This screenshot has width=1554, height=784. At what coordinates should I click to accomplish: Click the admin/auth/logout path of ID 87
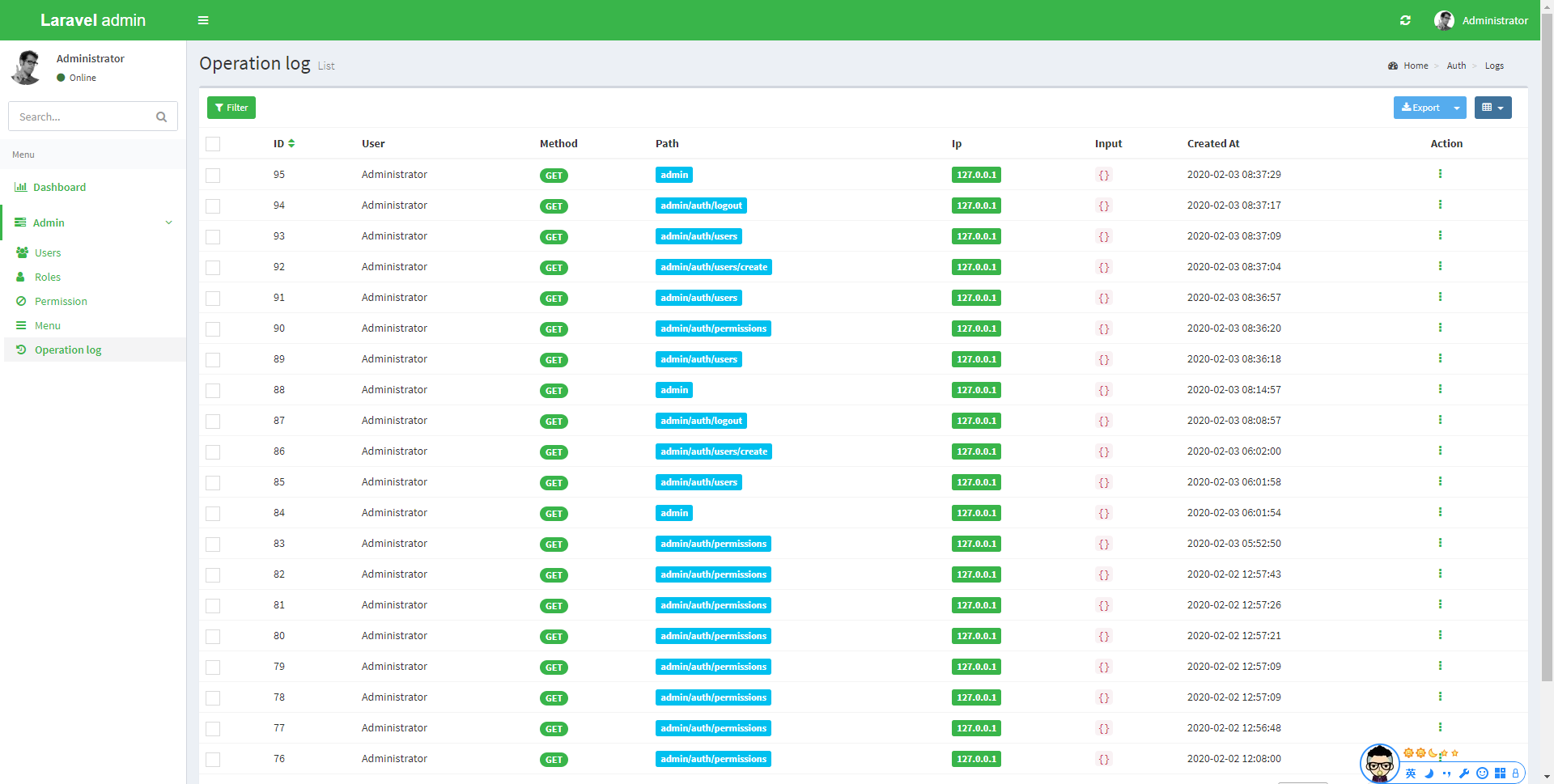[x=701, y=421]
